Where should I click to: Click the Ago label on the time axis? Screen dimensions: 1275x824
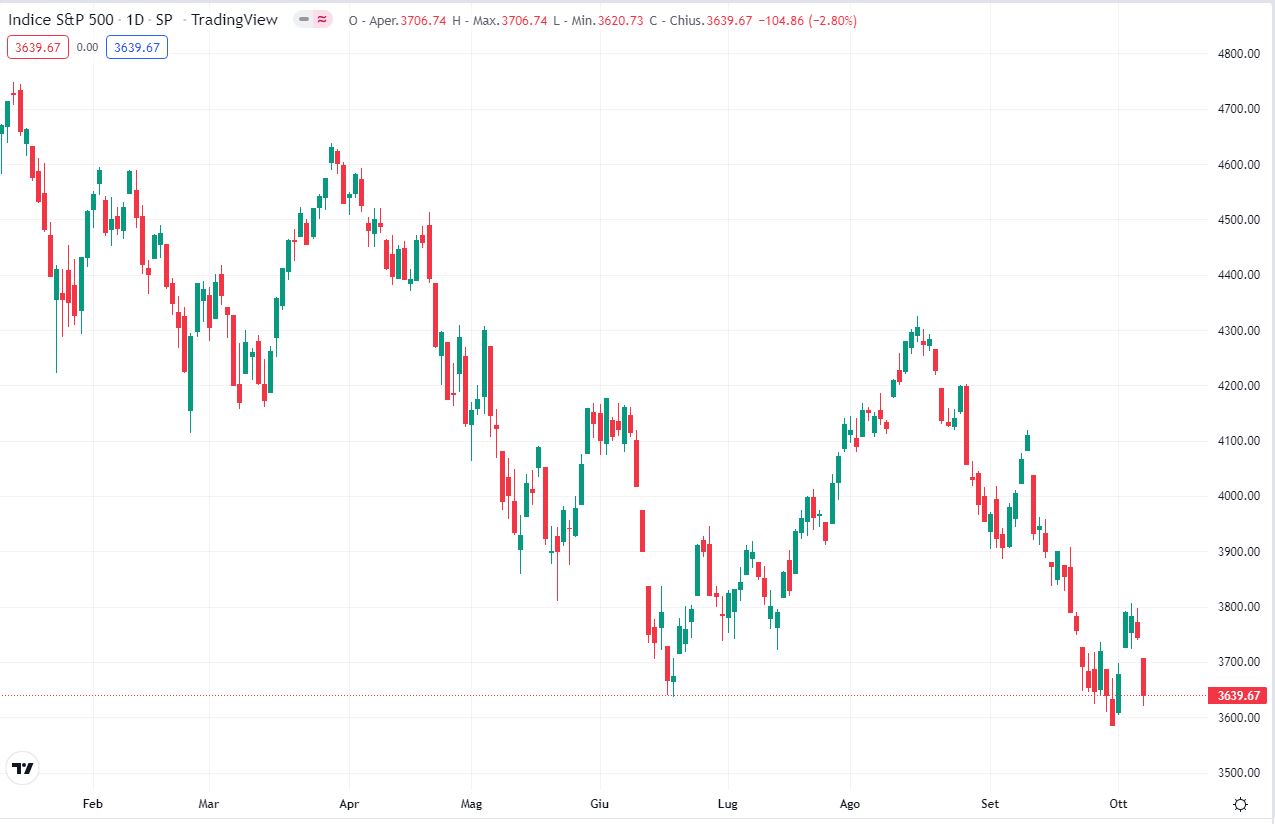[850, 803]
